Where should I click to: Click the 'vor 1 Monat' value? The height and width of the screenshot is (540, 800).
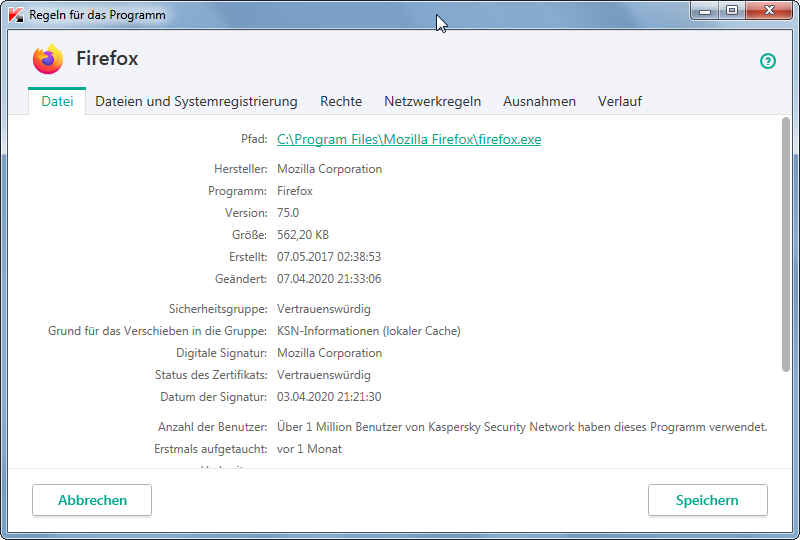[309, 449]
